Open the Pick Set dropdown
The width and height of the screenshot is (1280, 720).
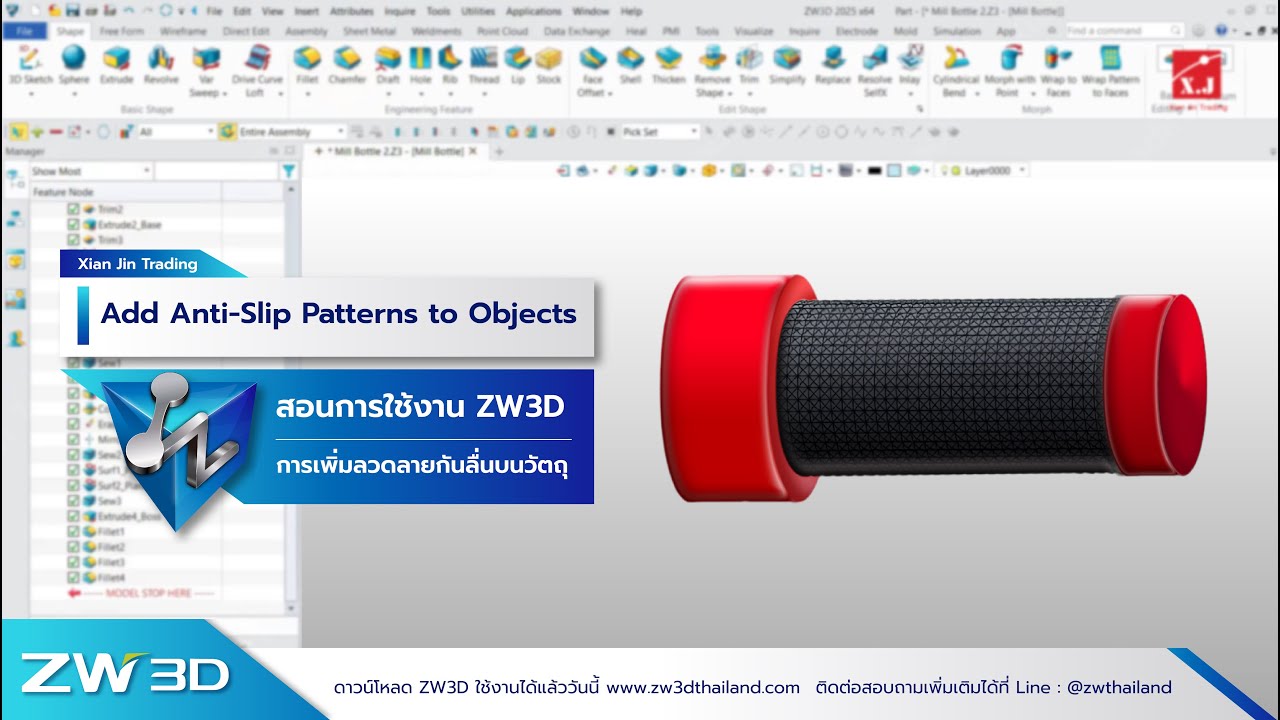659,131
